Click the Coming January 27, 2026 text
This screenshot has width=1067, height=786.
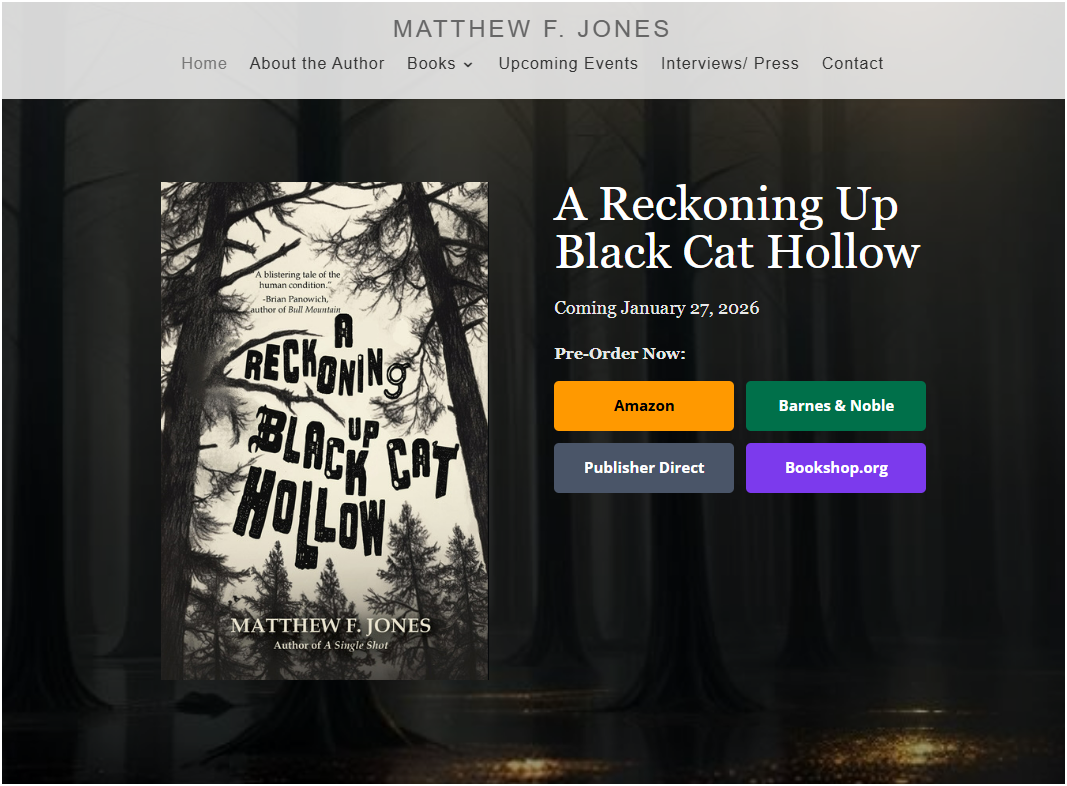coord(657,308)
